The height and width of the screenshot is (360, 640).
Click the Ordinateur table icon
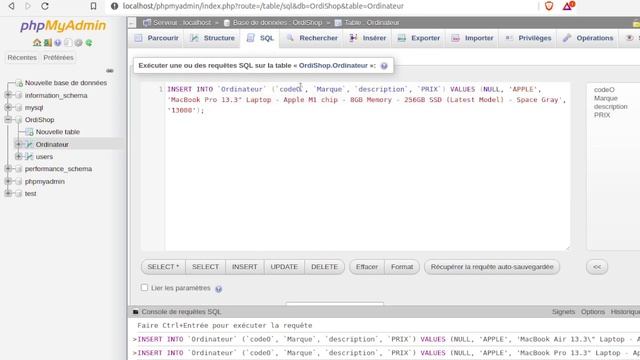pyautogui.click(x=29, y=144)
